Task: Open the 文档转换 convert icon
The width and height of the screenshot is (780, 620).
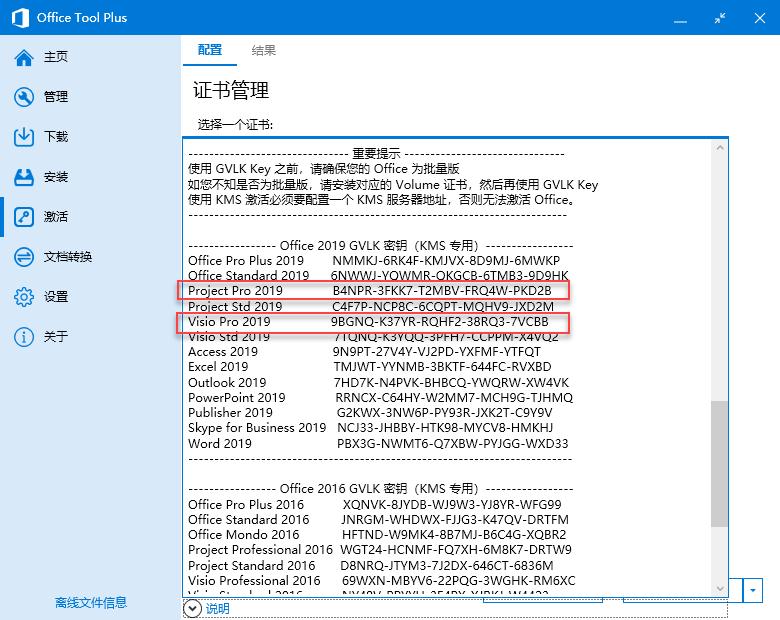Action: click(x=23, y=257)
